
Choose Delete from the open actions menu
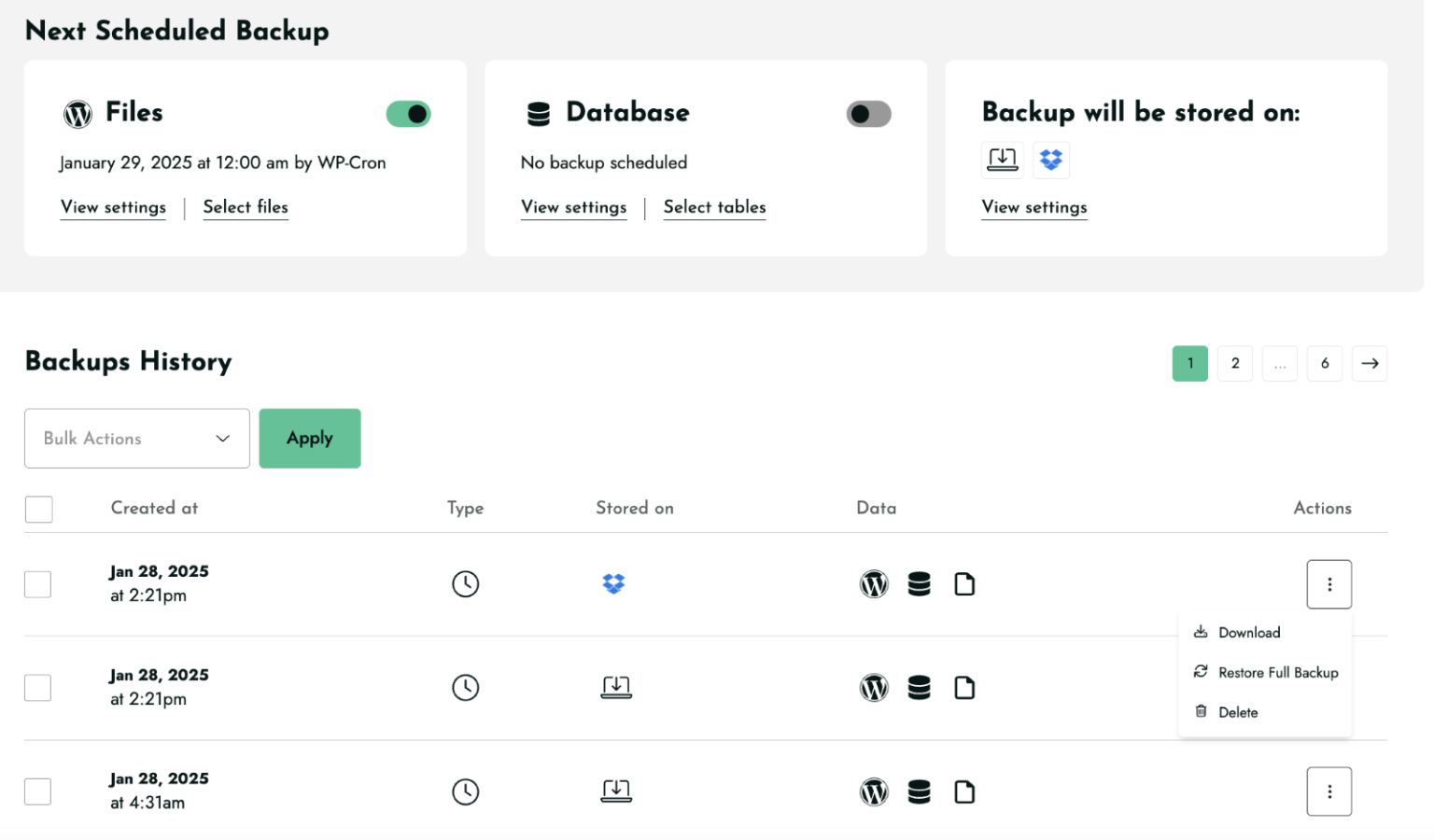pos(1238,711)
